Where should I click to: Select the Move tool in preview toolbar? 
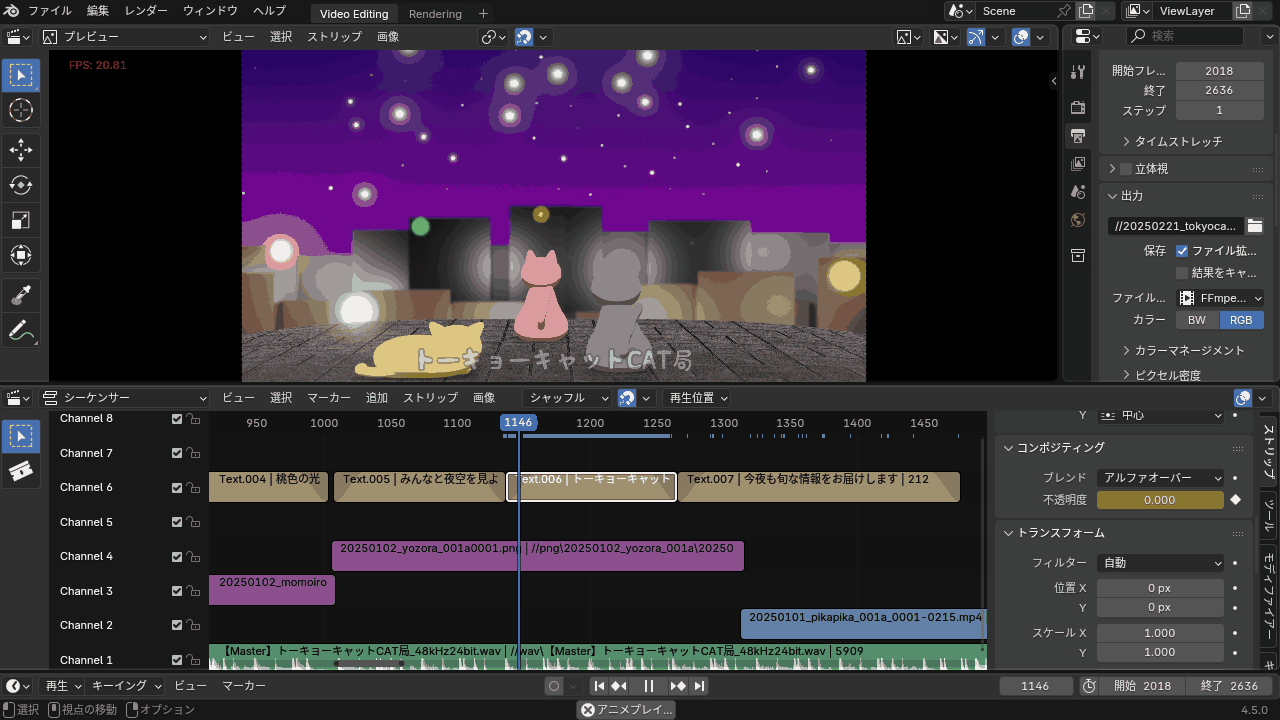coord(20,150)
